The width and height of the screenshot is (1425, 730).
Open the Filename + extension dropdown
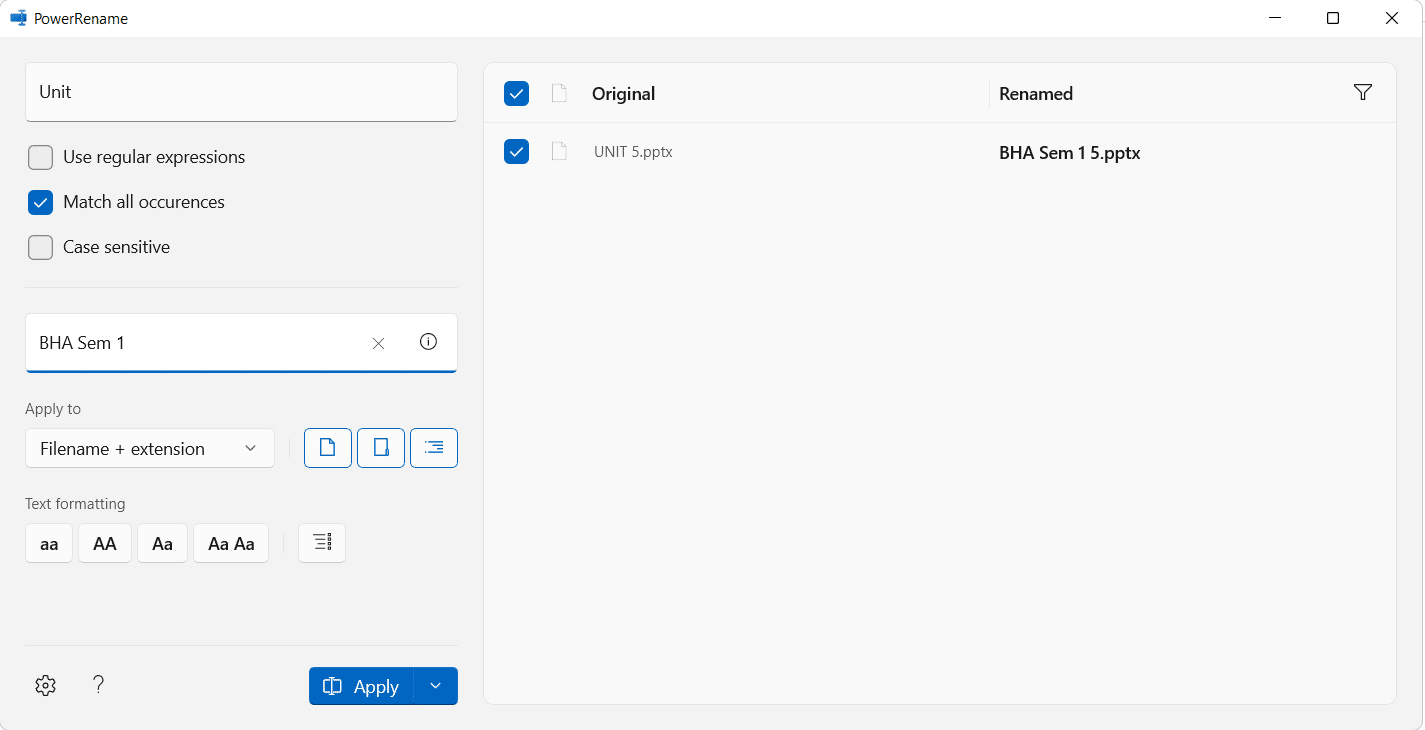click(150, 449)
